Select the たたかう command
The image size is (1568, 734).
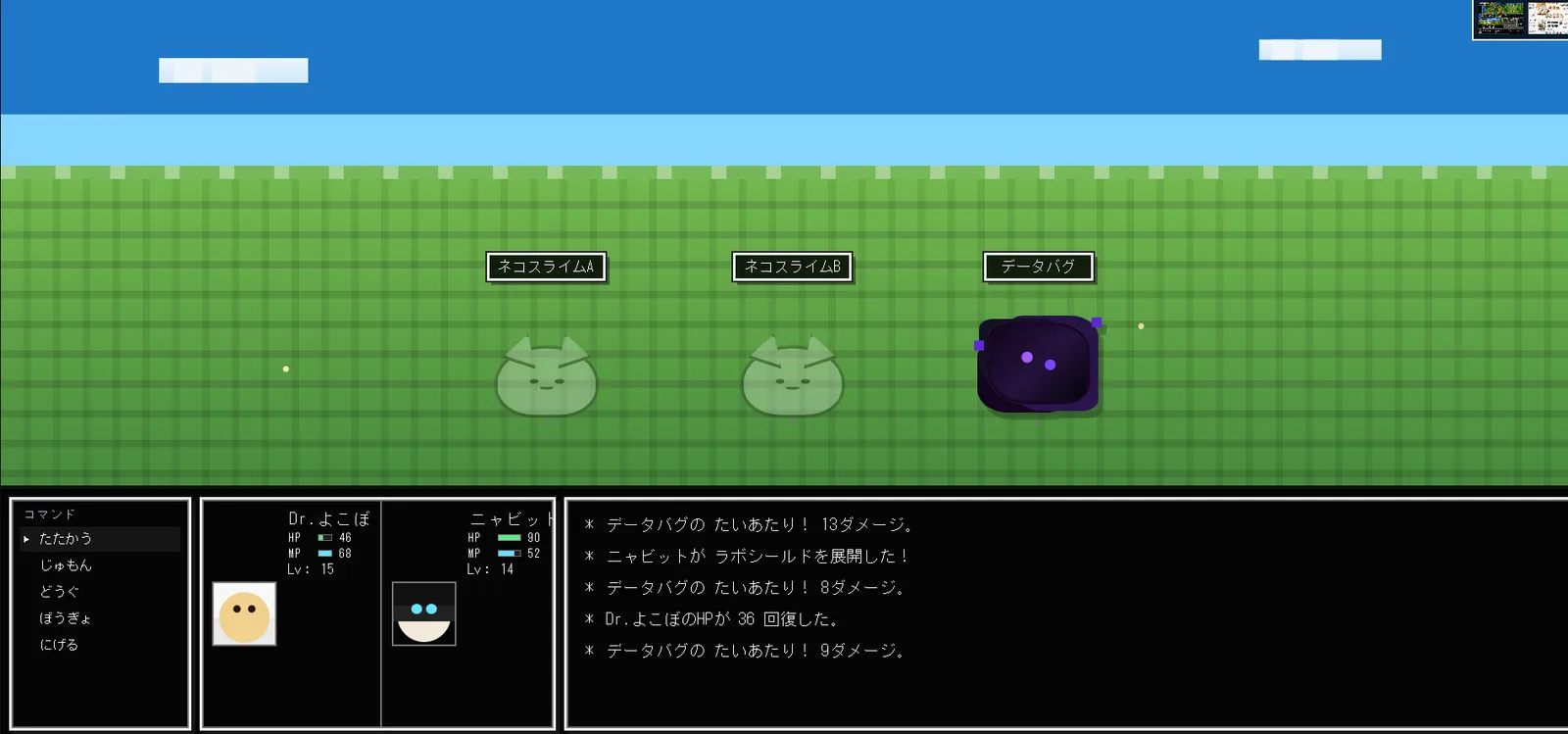(100, 539)
